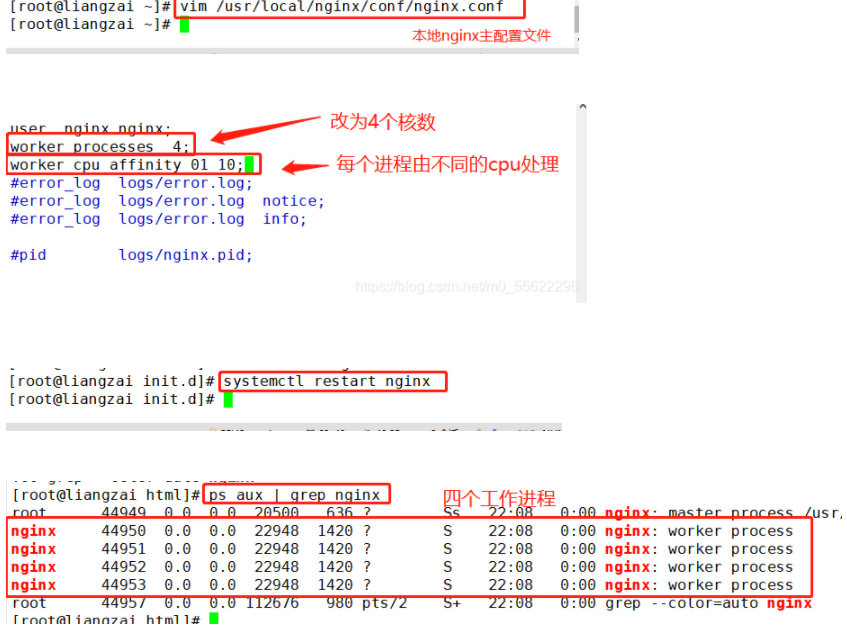Click the red 'nginx' user in the 44951 row

(x=33, y=549)
